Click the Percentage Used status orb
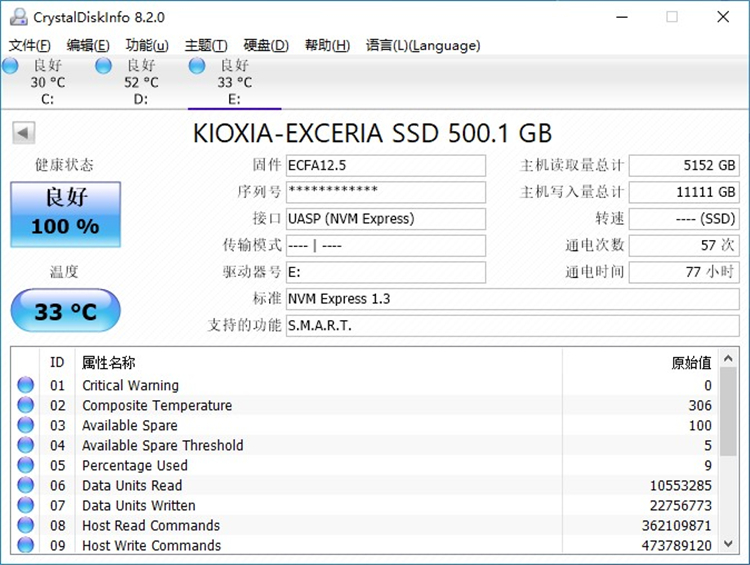This screenshot has height=565, width=750. point(26,466)
